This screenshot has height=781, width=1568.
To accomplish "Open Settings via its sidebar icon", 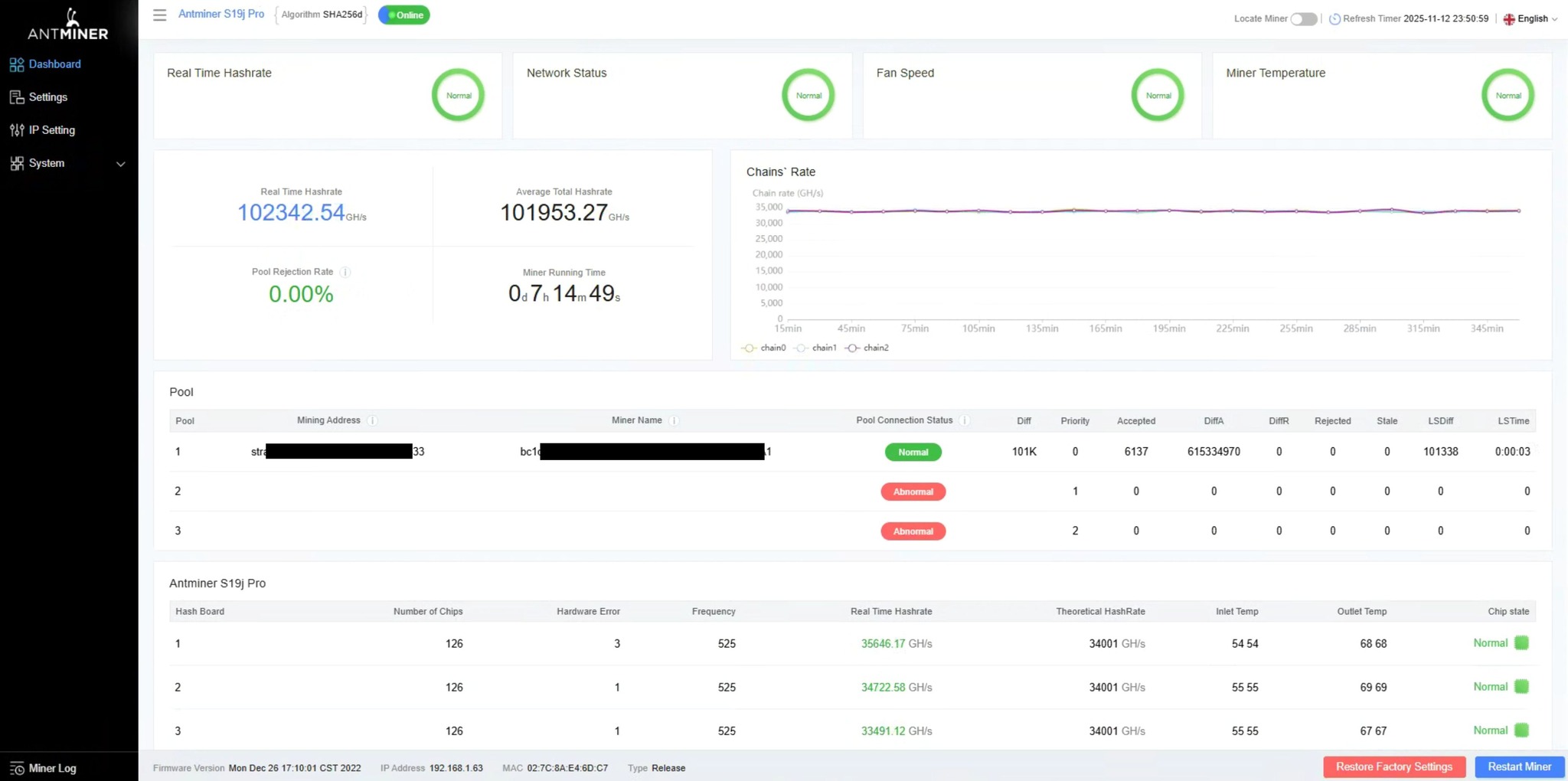I will tap(17, 97).
